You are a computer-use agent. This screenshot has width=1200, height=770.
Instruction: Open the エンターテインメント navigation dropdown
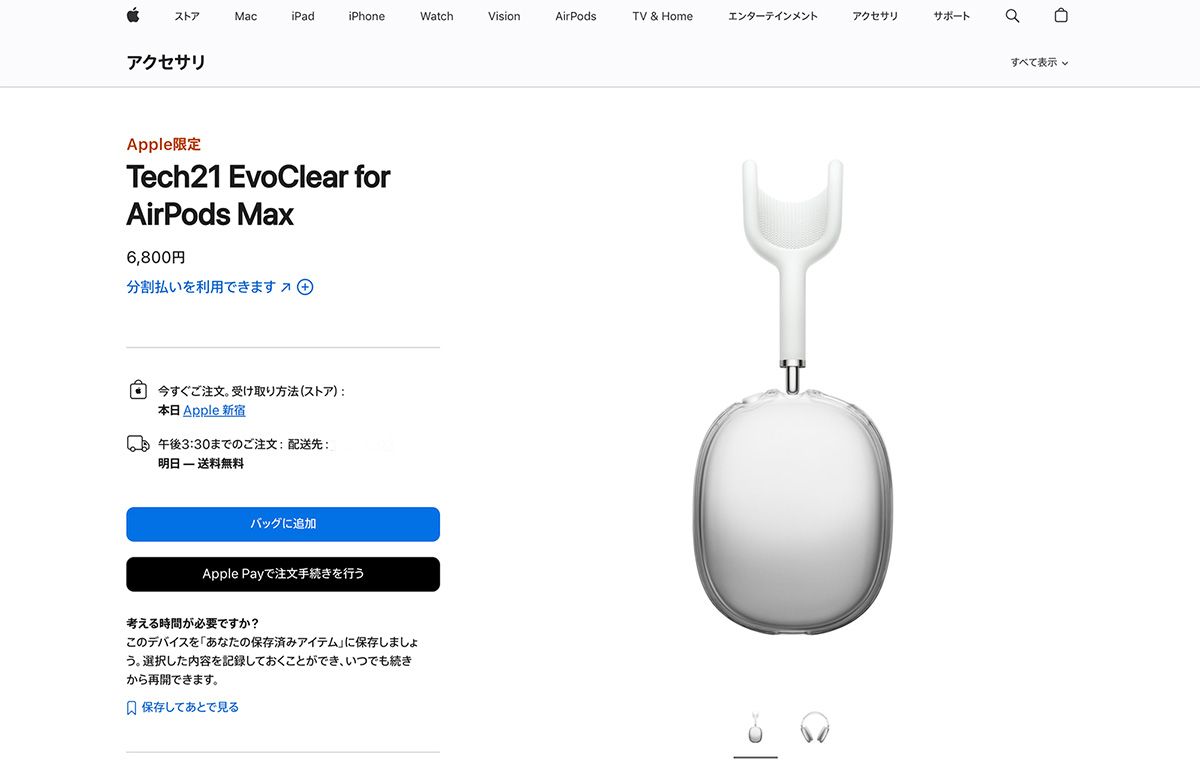click(x=772, y=16)
